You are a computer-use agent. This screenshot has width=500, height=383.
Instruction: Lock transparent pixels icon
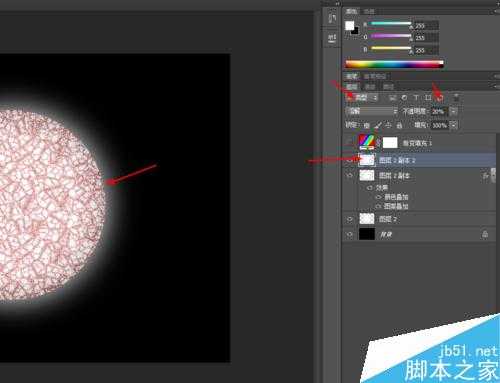[366, 125]
